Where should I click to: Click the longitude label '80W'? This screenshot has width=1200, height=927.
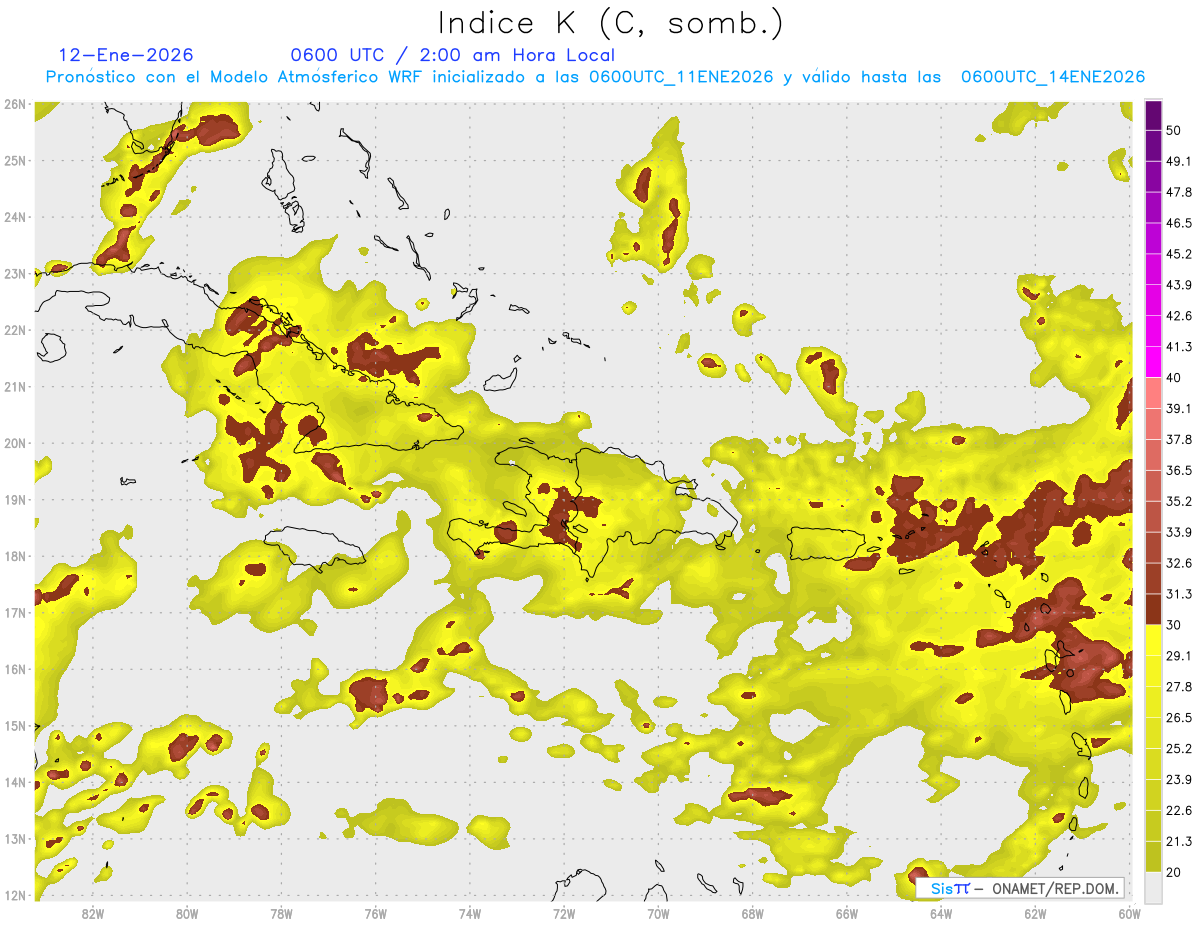click(187, 913)
